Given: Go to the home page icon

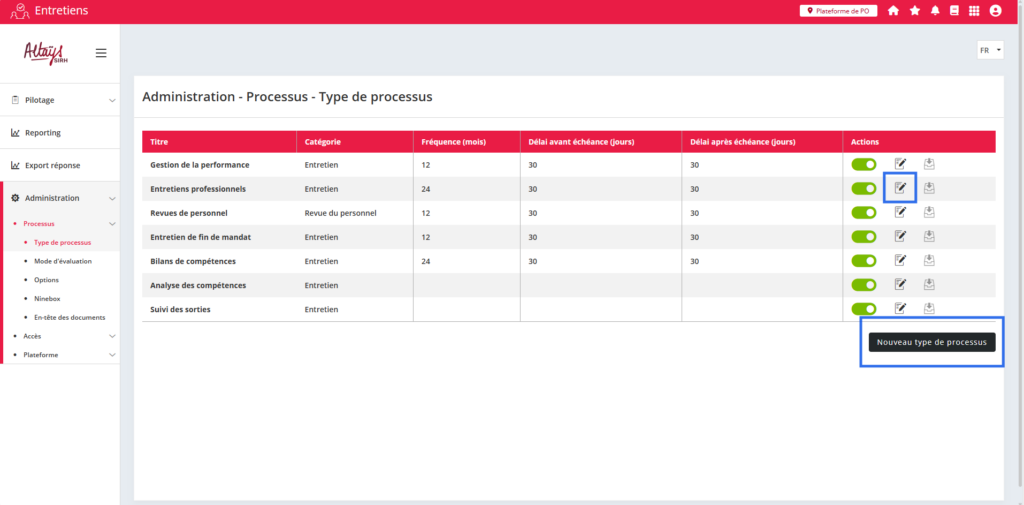Looking at the screenshot, I should point(893,11).
